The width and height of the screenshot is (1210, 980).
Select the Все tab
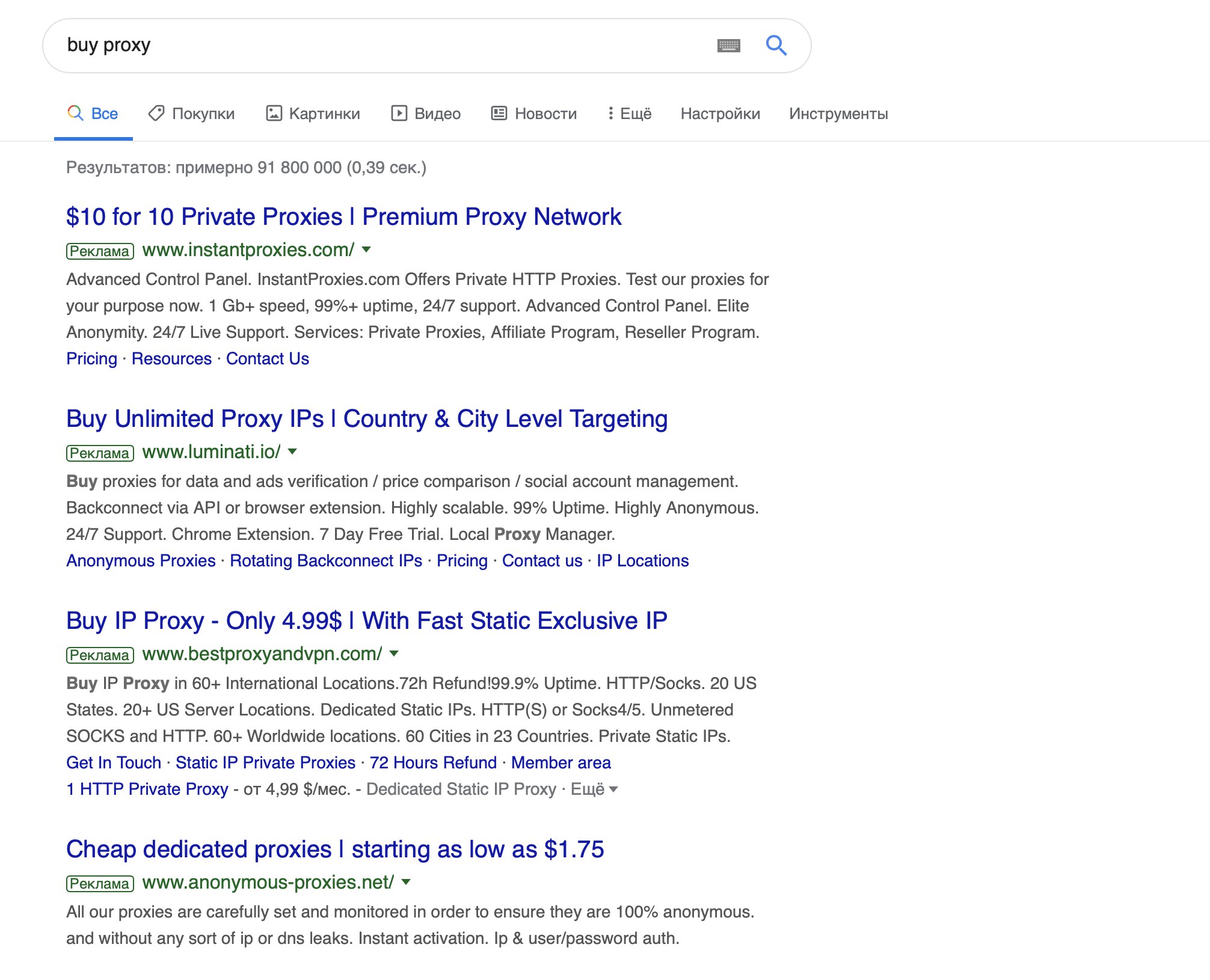point(93,114)
